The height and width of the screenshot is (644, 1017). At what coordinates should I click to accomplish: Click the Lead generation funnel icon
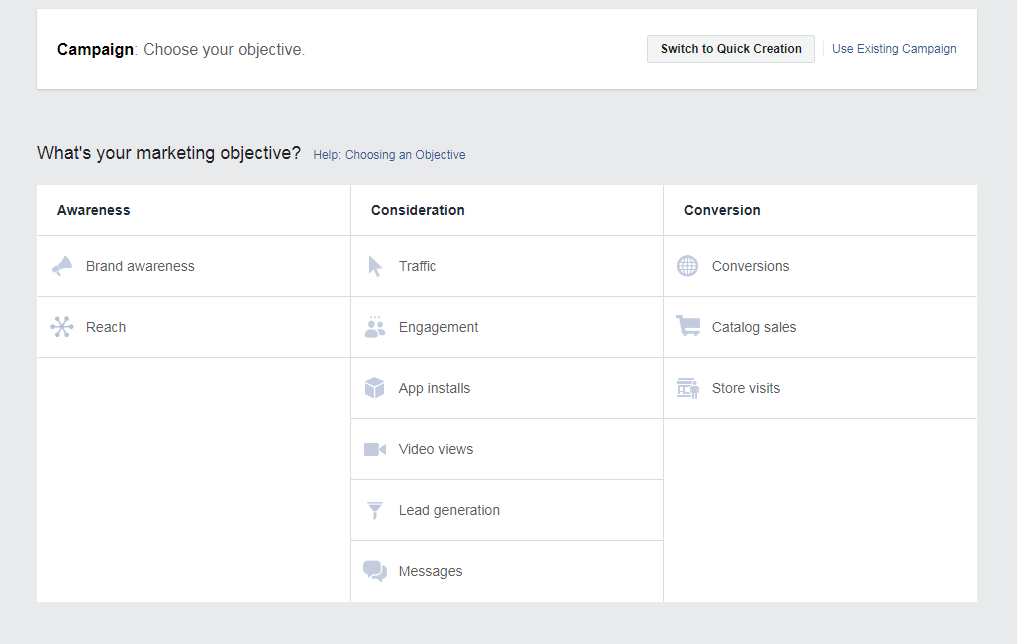point(375,510)
